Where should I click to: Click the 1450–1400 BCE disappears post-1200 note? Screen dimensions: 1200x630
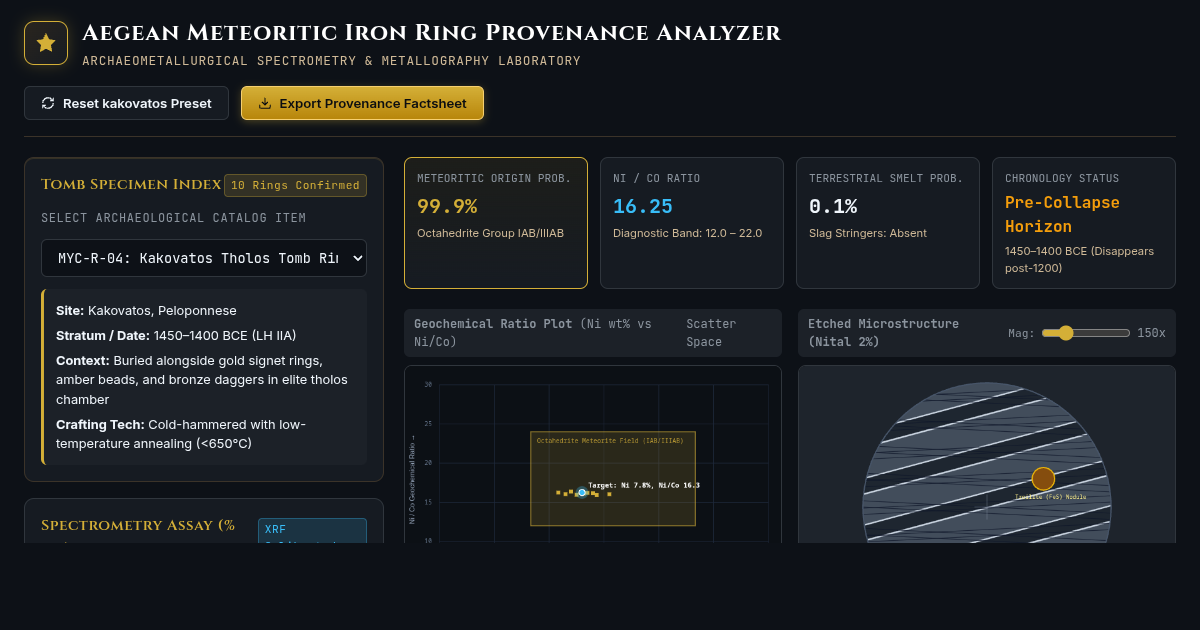pos(1079,259)
